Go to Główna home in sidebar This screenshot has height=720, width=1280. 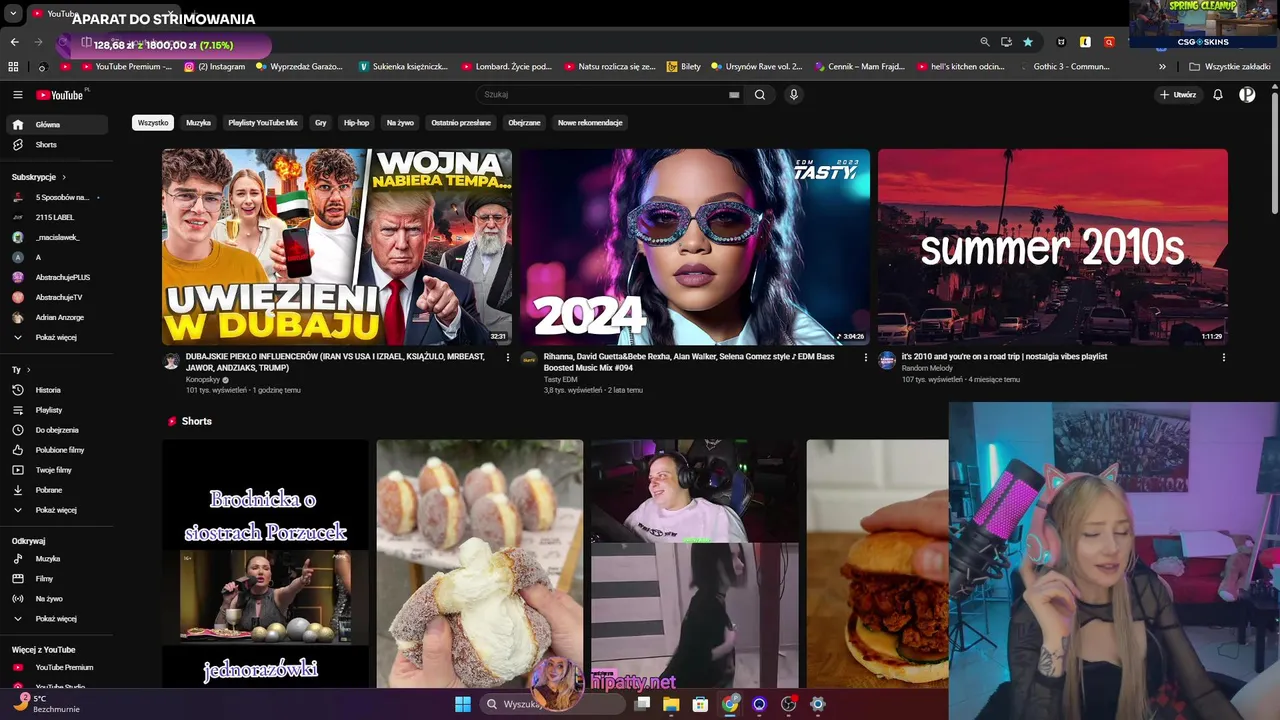pos(56,125)
